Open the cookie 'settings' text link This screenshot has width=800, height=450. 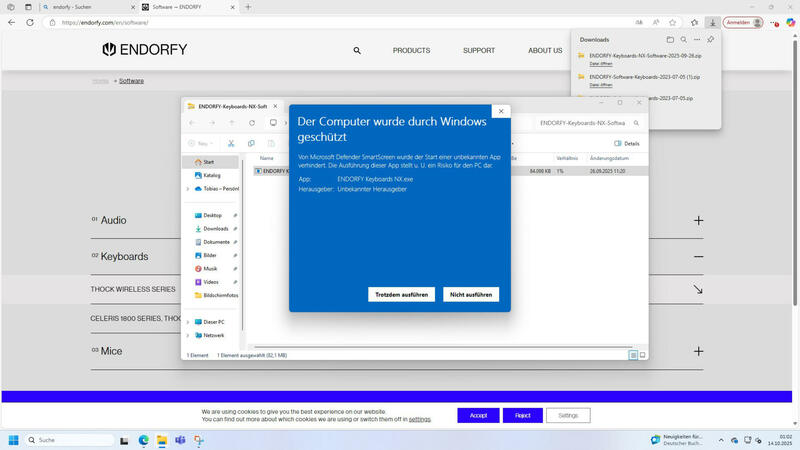pyautogui.click(x=419, y=419)
